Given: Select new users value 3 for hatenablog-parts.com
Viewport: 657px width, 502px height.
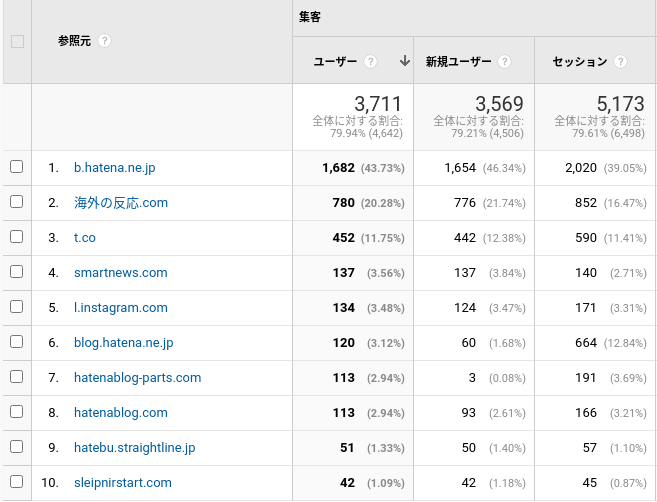Looking at the screenshot, I should coord(472,378).
